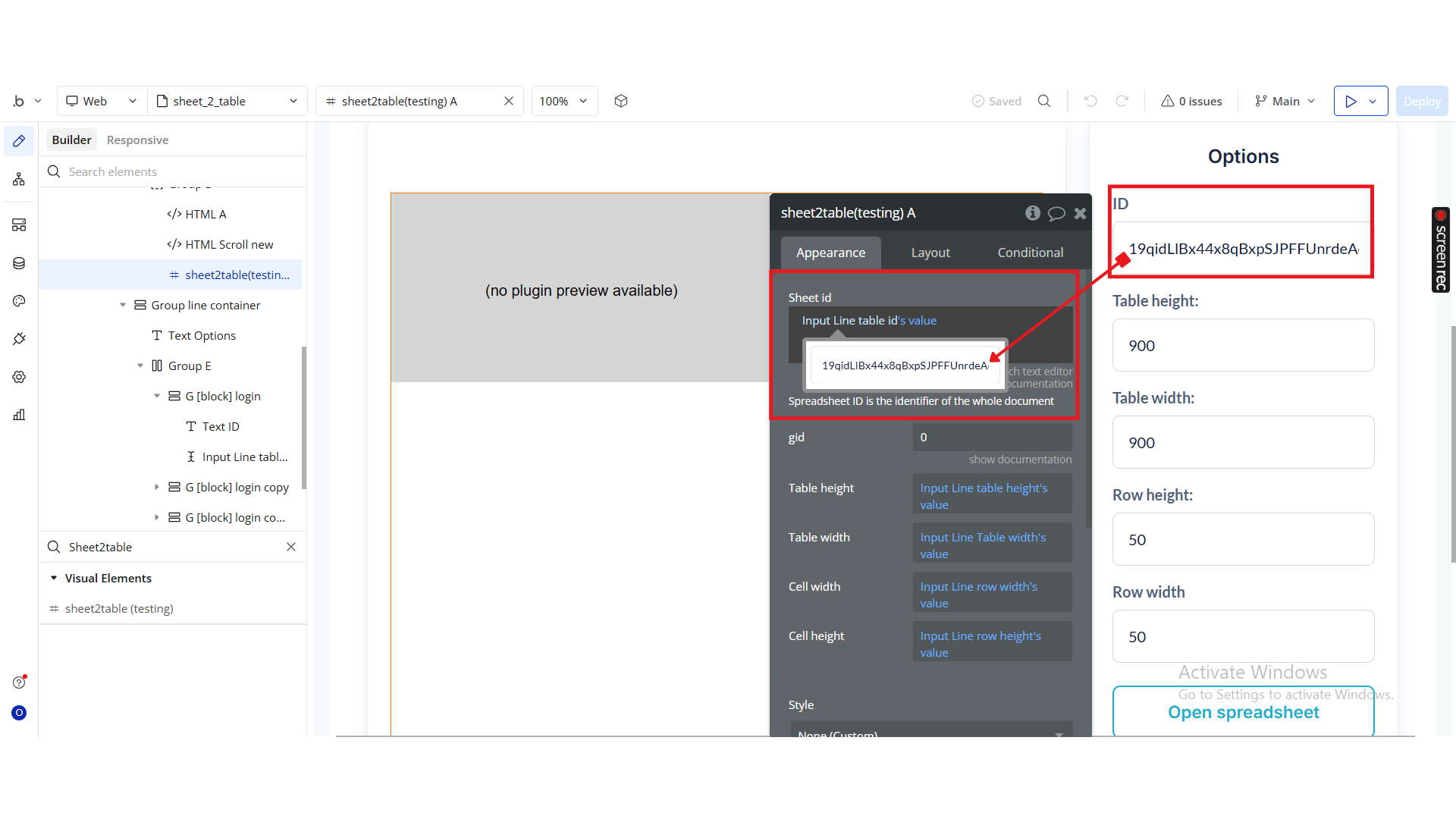Open the Data tab database icon

click(x=19, y=263)
